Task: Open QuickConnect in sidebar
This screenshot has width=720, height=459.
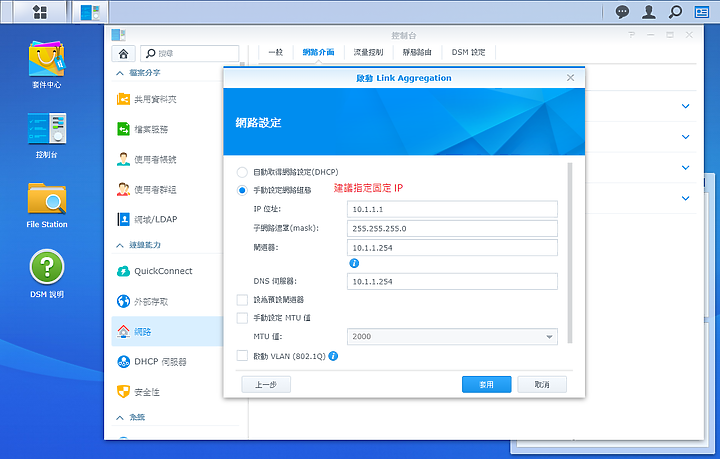Action: [x=167, y=271]
